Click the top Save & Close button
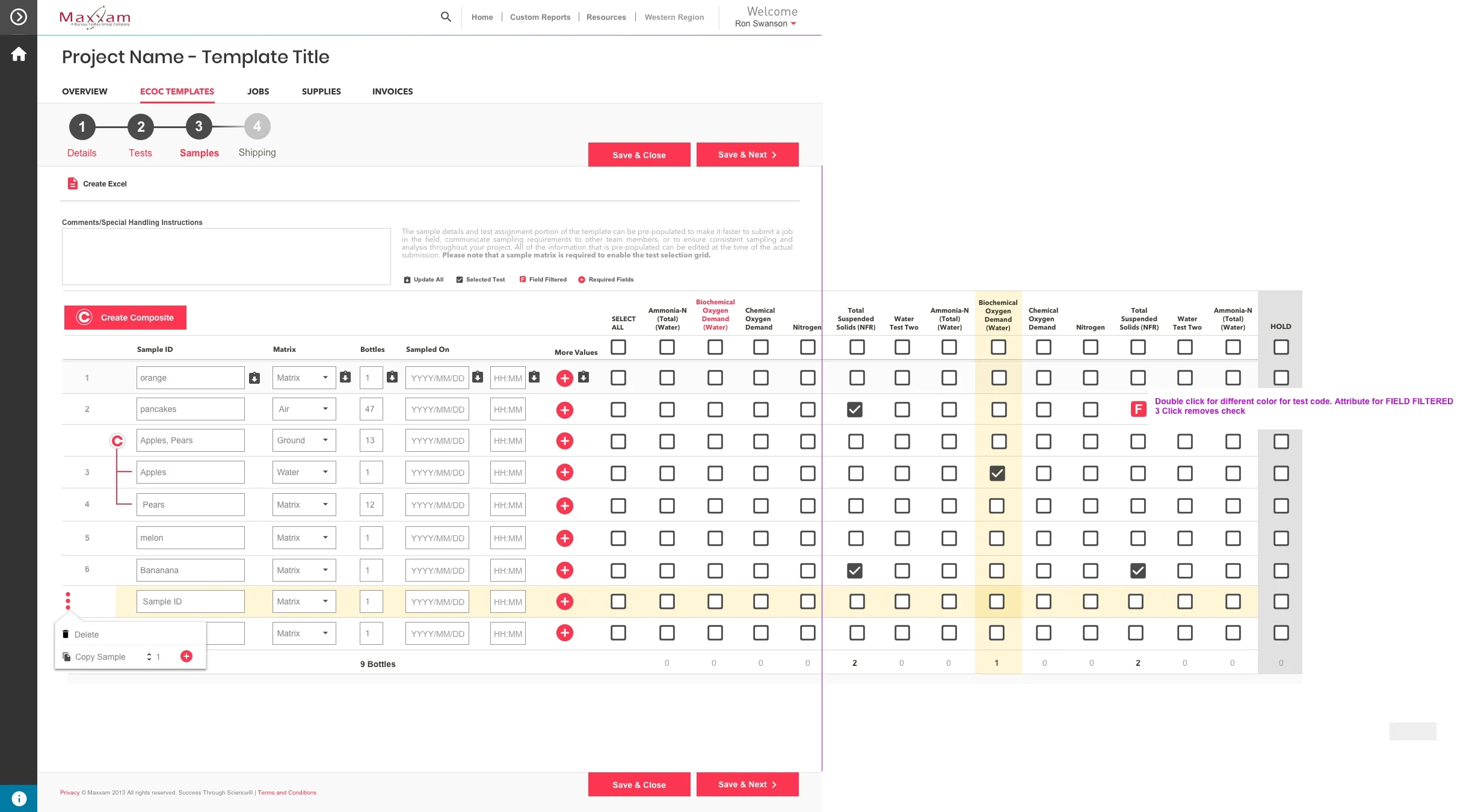Viewport: 1466px width, 812px height. point(639,155)
